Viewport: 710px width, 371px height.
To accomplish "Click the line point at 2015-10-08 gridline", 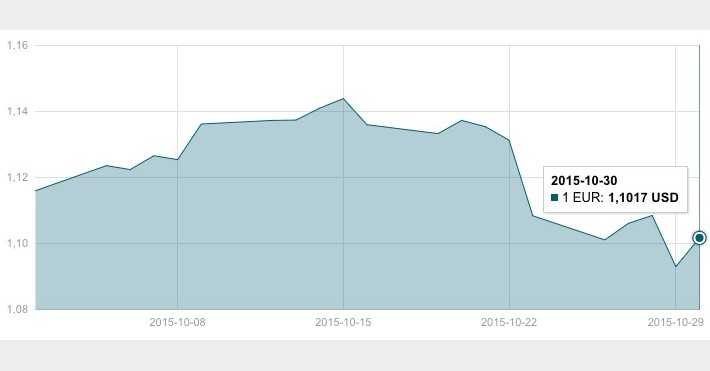I will pyautogui.click(x=177, y=159).
